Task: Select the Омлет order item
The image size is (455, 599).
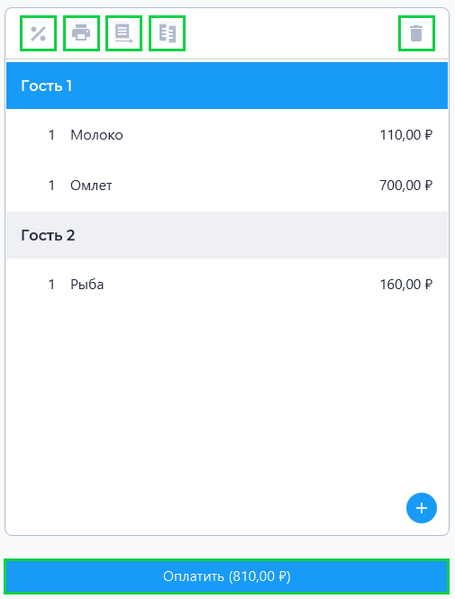Action: point(227,185)
